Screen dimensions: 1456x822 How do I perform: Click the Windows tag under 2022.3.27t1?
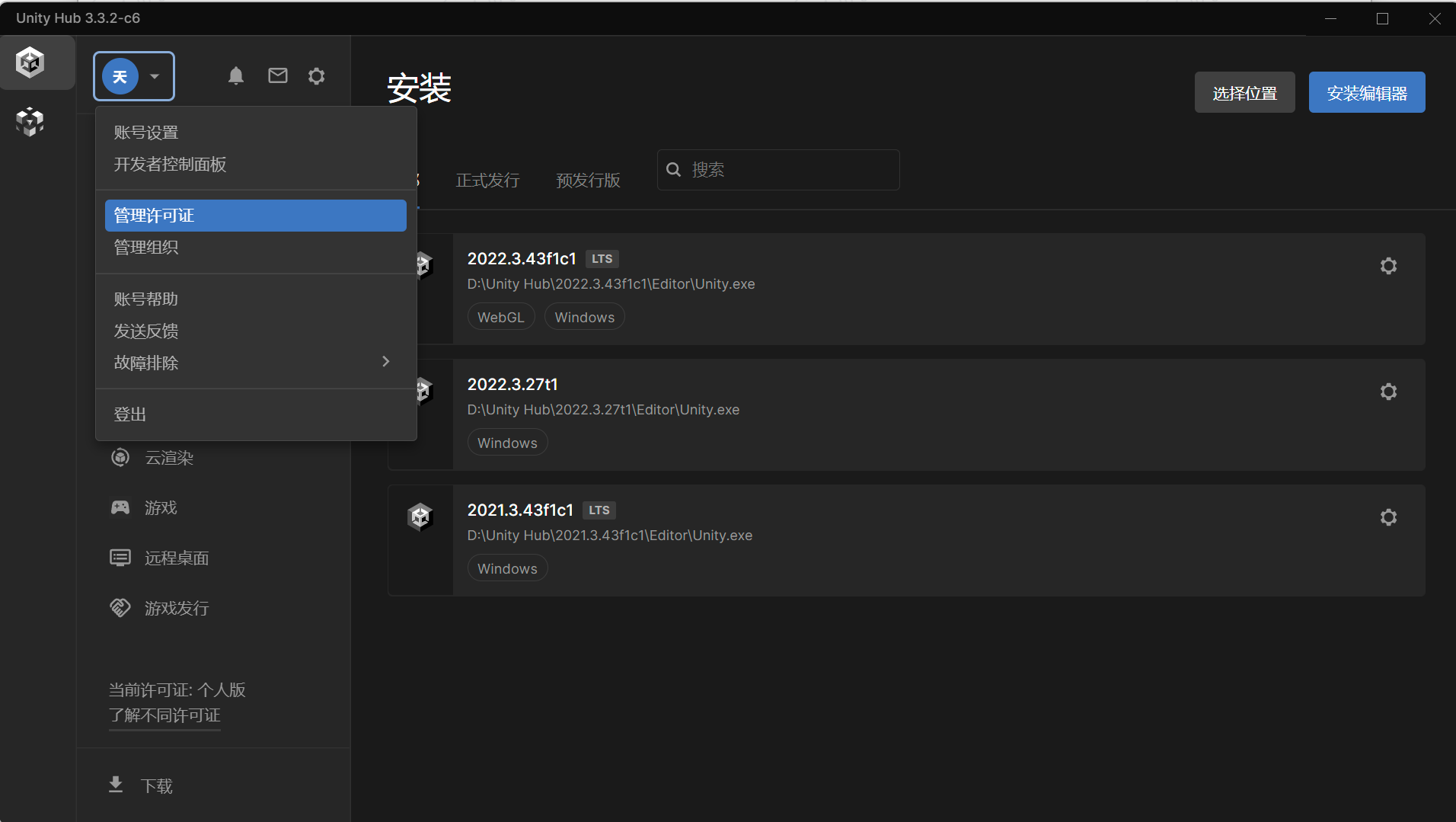[507, 443]
